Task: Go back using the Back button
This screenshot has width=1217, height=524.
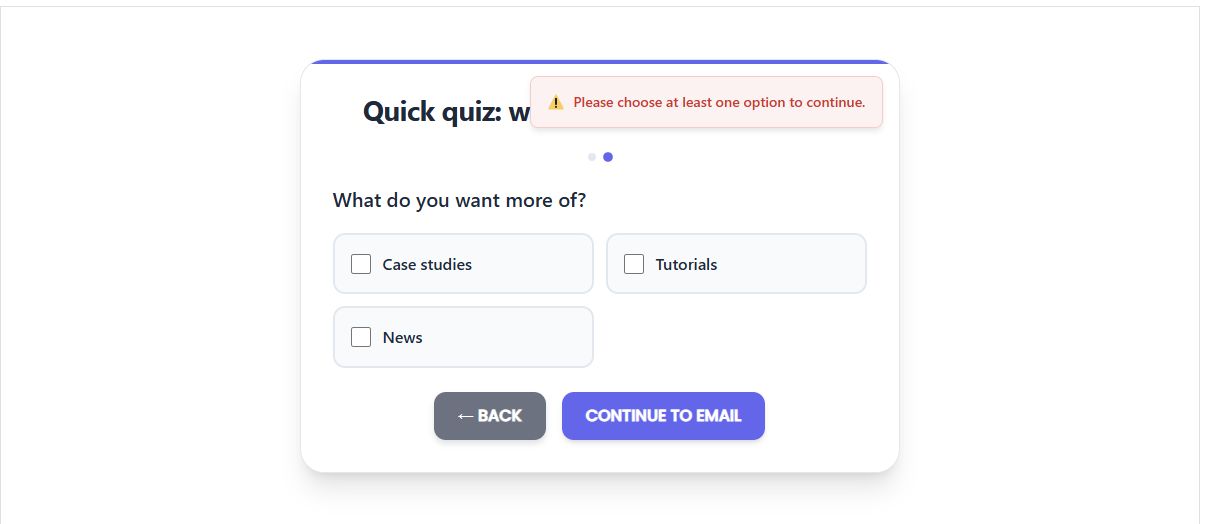Action: pyautogui.click(x=490, y=416)
